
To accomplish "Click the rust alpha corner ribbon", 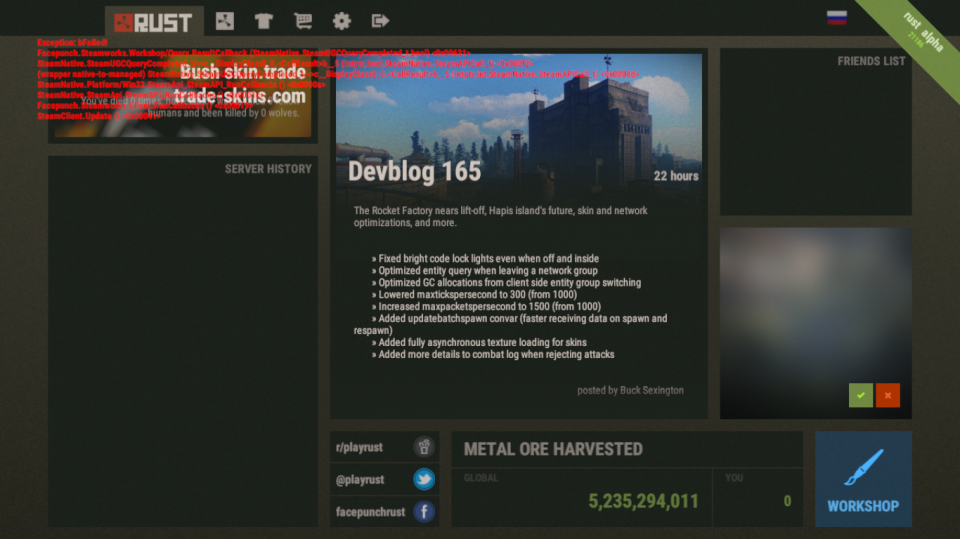I will click(918, 40).
